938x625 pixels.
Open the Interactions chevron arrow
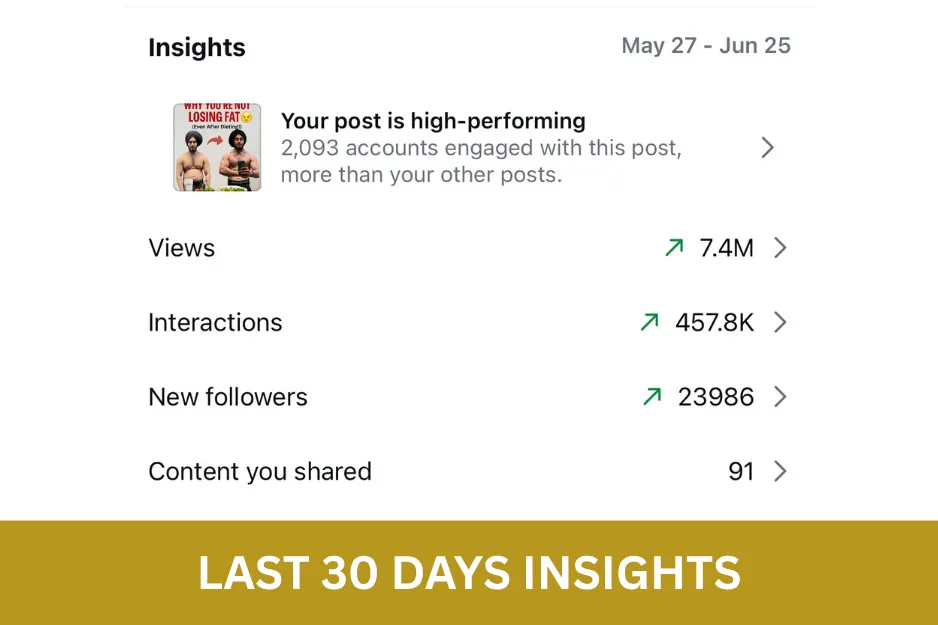pyautogui.click(x=780, y=322)
